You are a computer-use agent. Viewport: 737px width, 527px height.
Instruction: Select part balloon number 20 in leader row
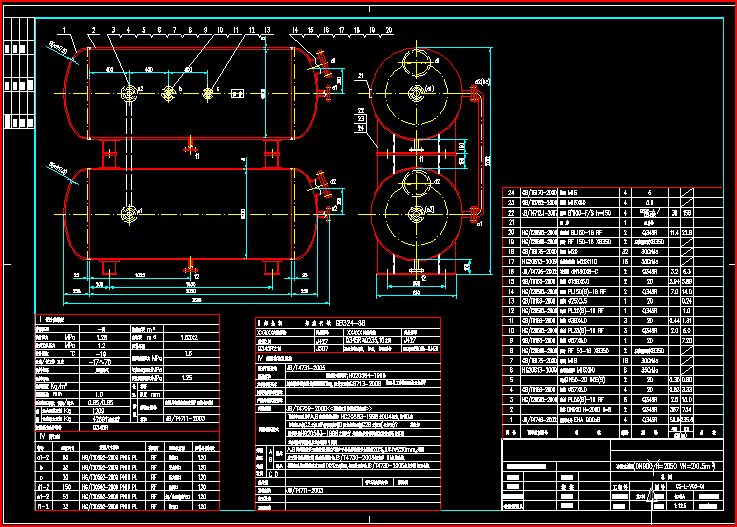pyautogui.click(x=389, y=30)
